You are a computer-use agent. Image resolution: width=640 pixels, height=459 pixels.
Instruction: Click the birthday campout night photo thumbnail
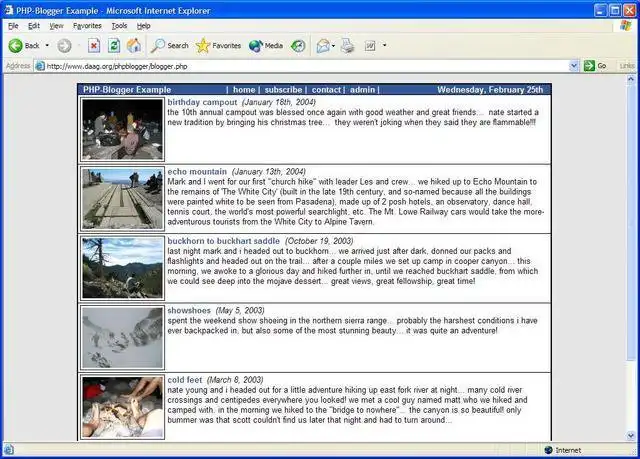(x=122, y=129)
